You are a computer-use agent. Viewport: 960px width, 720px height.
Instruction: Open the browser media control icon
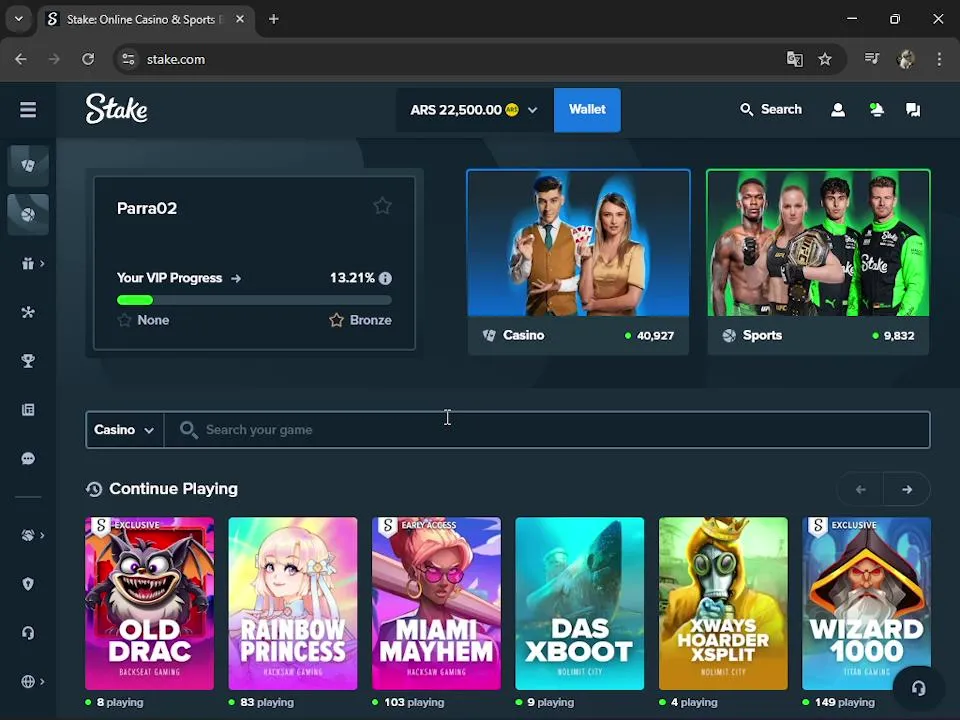[872, 59]
